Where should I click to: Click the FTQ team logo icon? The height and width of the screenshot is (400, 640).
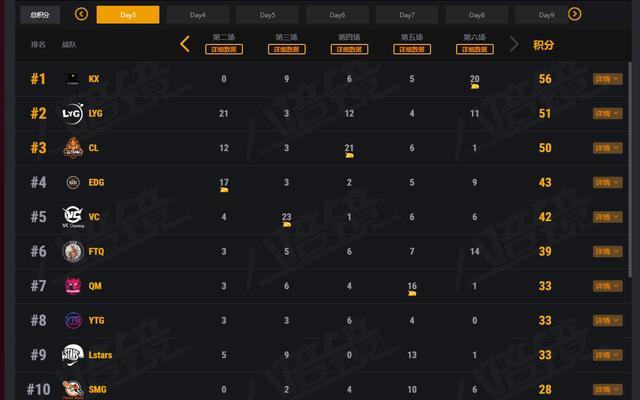(73, 251)
